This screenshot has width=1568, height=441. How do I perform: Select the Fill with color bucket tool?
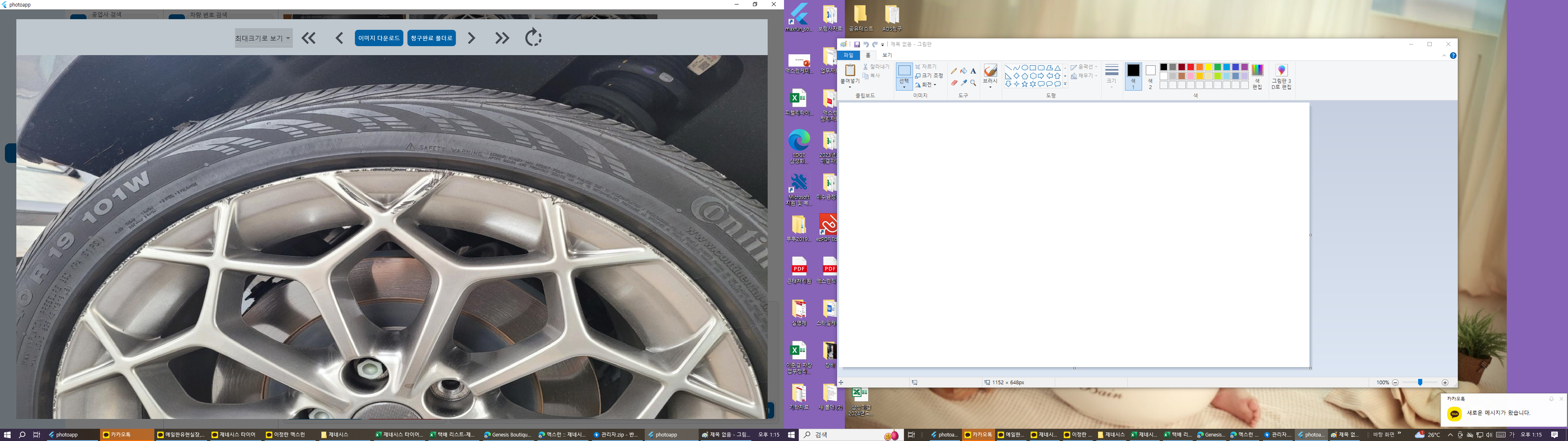point(964,71)
